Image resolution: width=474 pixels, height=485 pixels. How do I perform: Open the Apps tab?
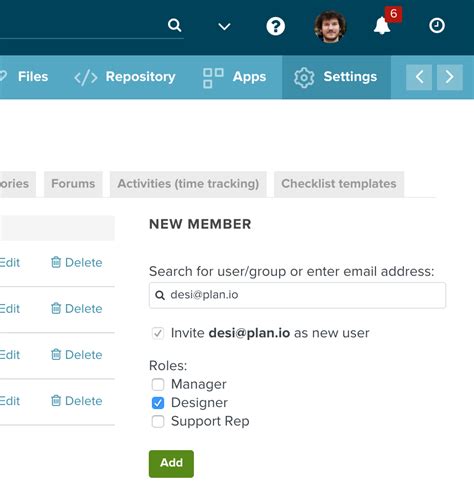(234, 77)
